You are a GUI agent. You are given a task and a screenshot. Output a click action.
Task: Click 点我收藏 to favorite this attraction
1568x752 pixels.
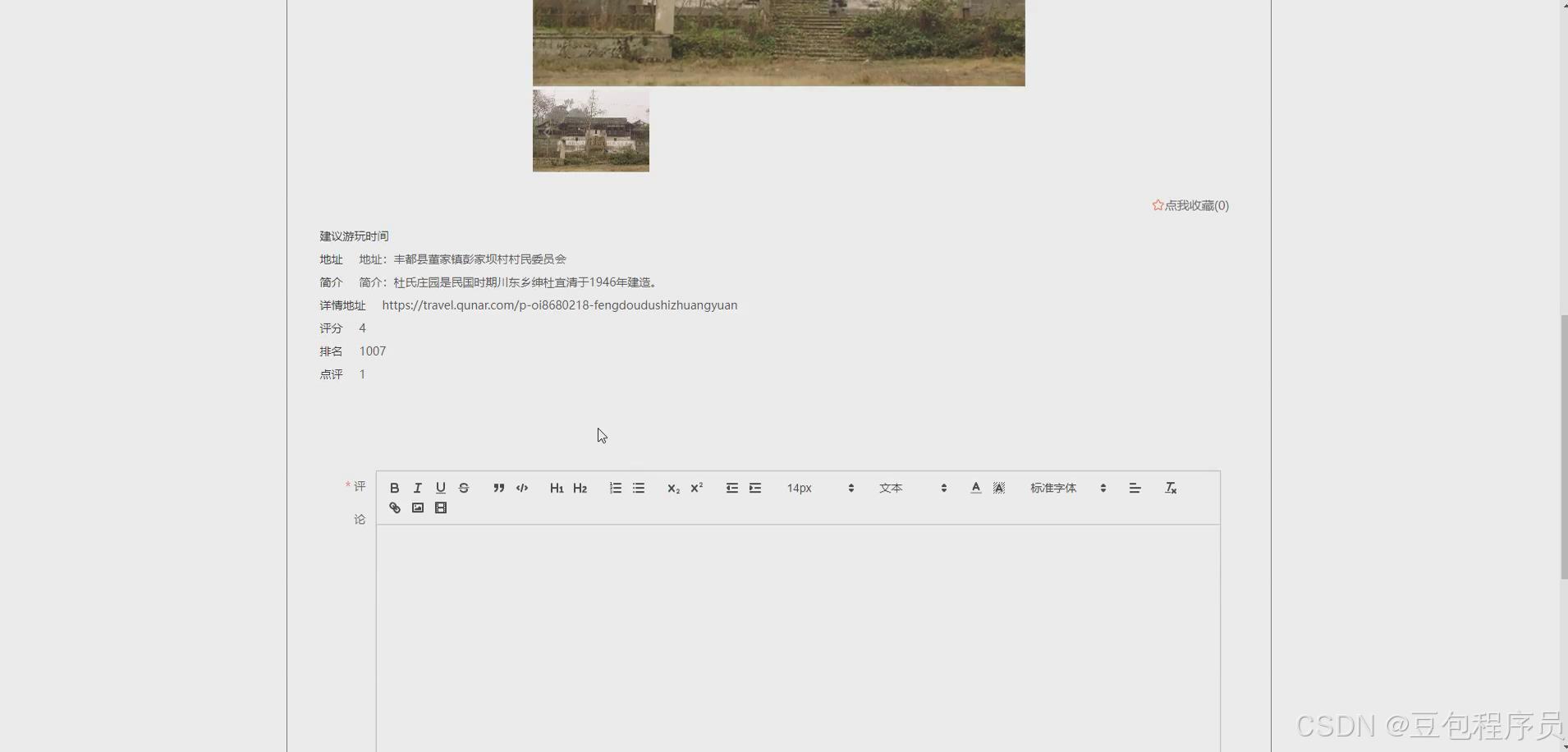(1197, 205)
